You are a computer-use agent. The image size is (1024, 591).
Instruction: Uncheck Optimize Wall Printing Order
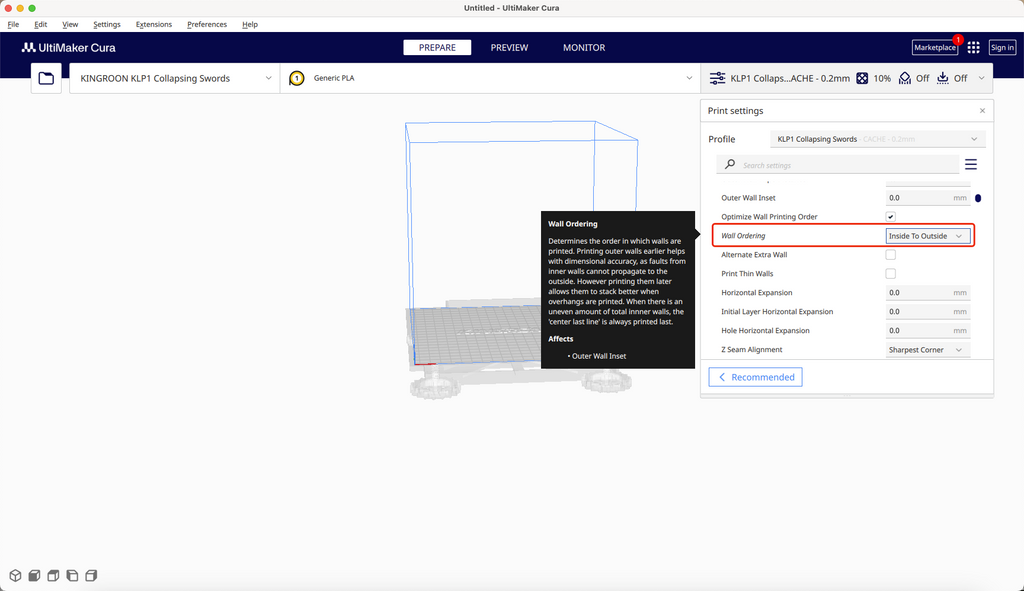coord(890,217)
